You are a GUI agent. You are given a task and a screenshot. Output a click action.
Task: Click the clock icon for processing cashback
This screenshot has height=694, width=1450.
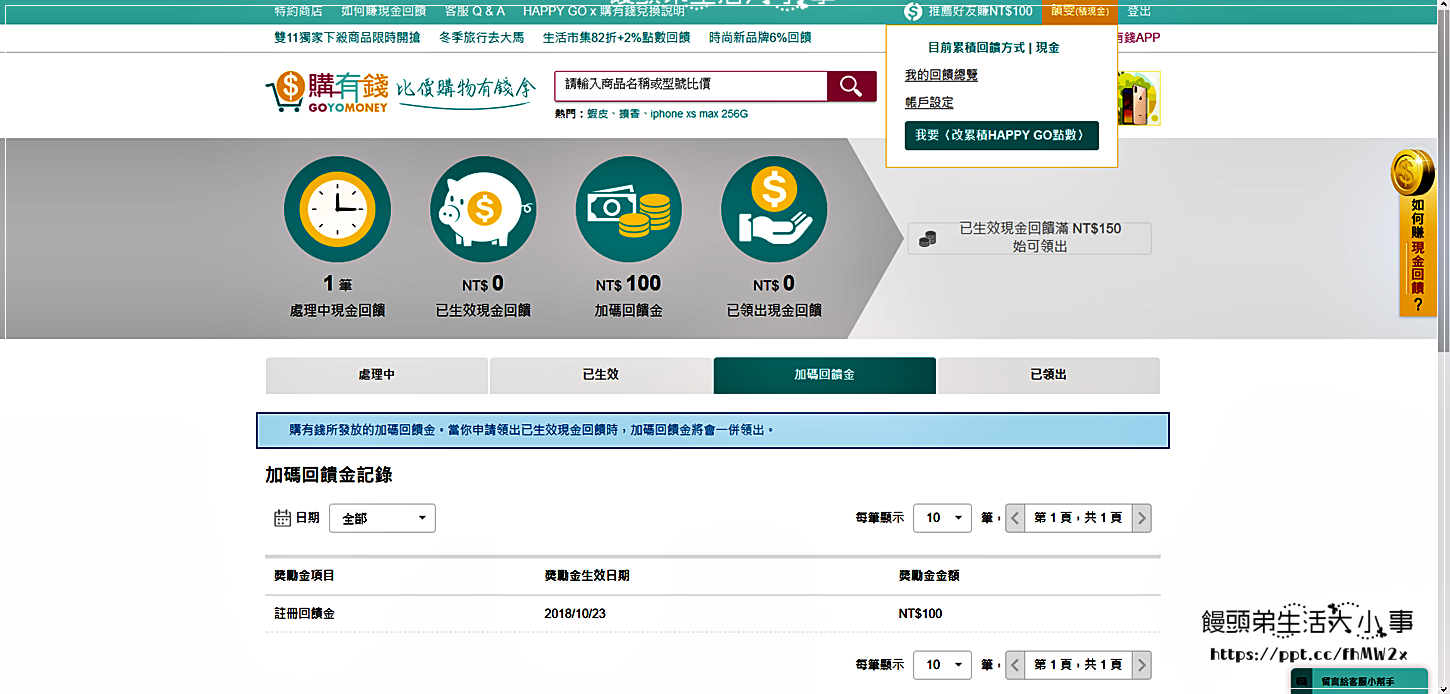tap(337, 209)
